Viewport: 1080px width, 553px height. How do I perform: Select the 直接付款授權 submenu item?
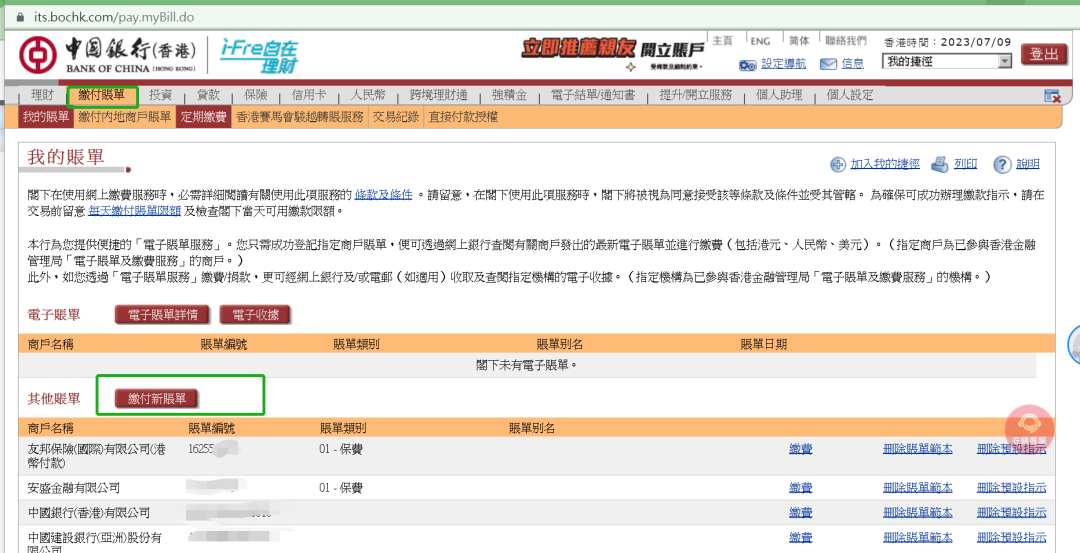click(x=463, y=117)
